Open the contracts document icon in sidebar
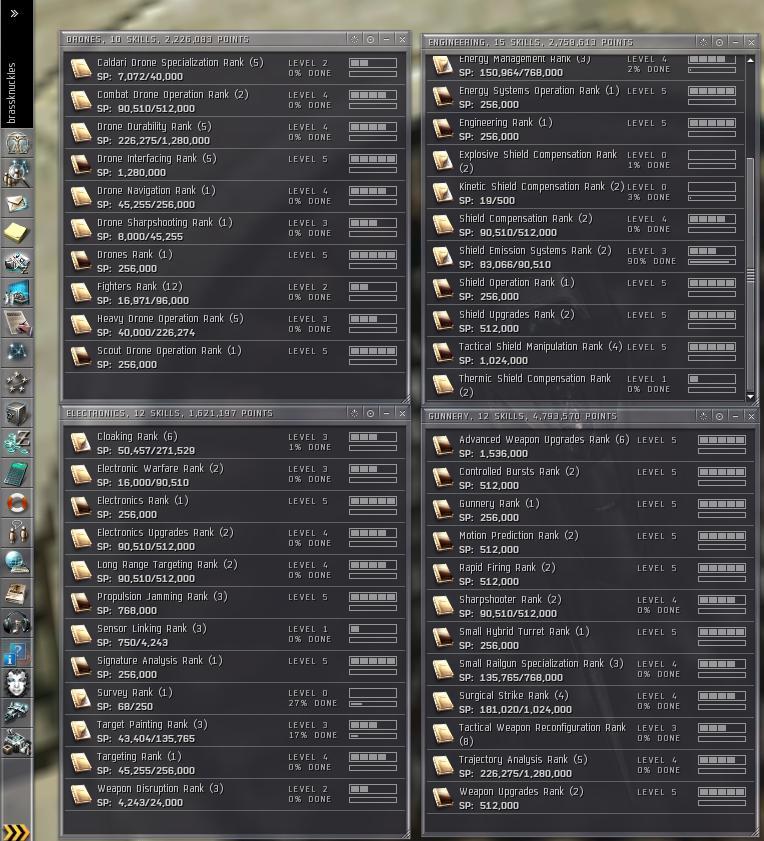This screenshot has height=841, width=764. (x=17, y=323)
